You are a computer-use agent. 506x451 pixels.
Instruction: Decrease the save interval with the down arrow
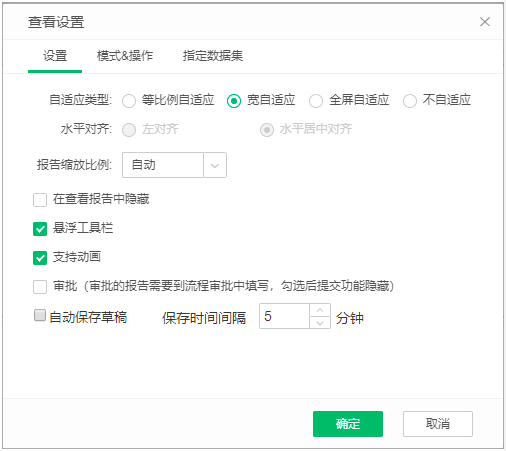pos(320,322)
